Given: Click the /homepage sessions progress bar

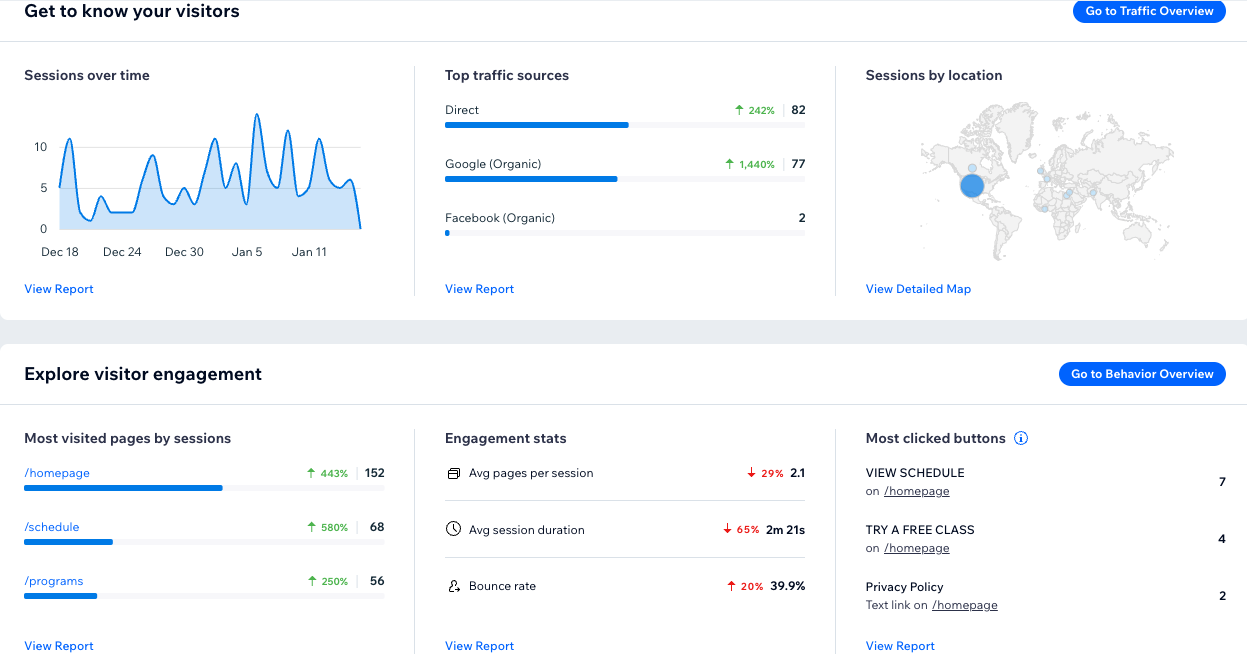Looking at the screenshot, I should [204, 488].
